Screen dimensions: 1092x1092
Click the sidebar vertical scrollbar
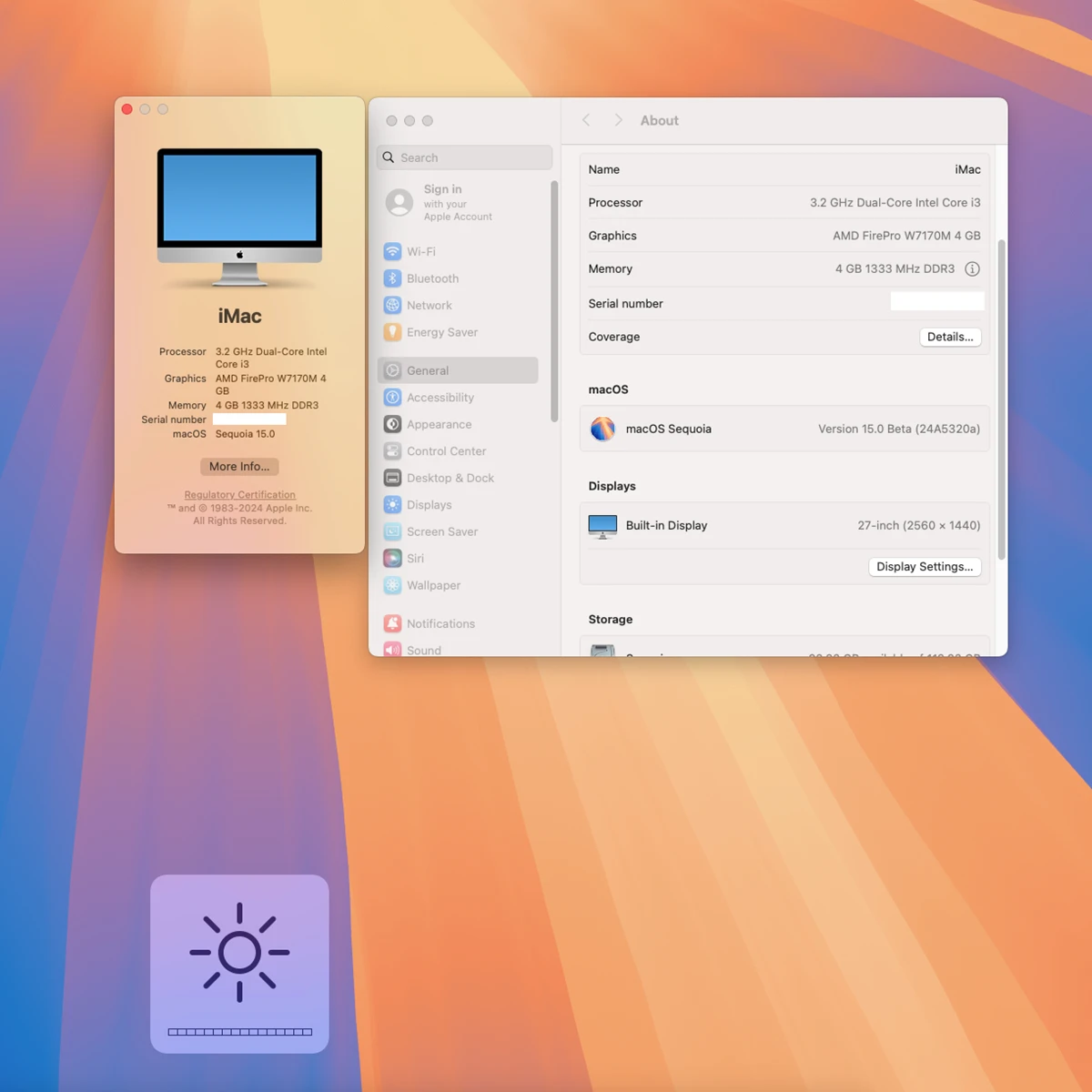[x=554, y=301]
